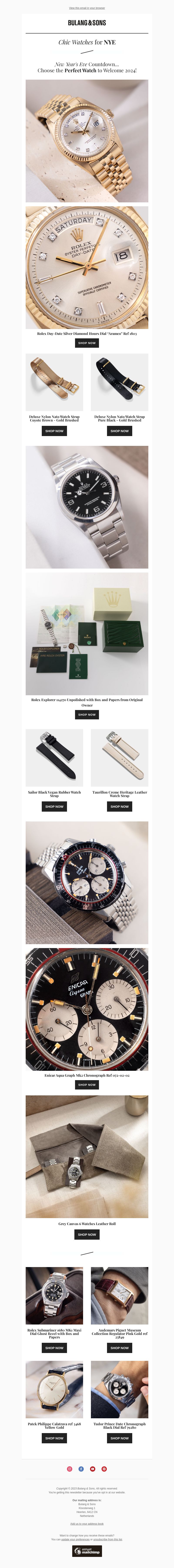Click 'unsubscribe from this list' link
Image resolution: width=174 pixels, height=1568 pixels.
[108, 1539]
